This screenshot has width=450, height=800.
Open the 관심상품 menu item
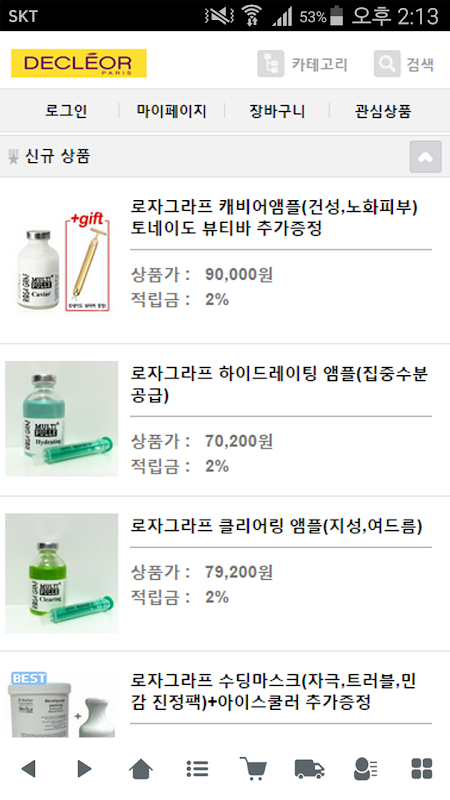pyautogui.click(x=383, y=111)
